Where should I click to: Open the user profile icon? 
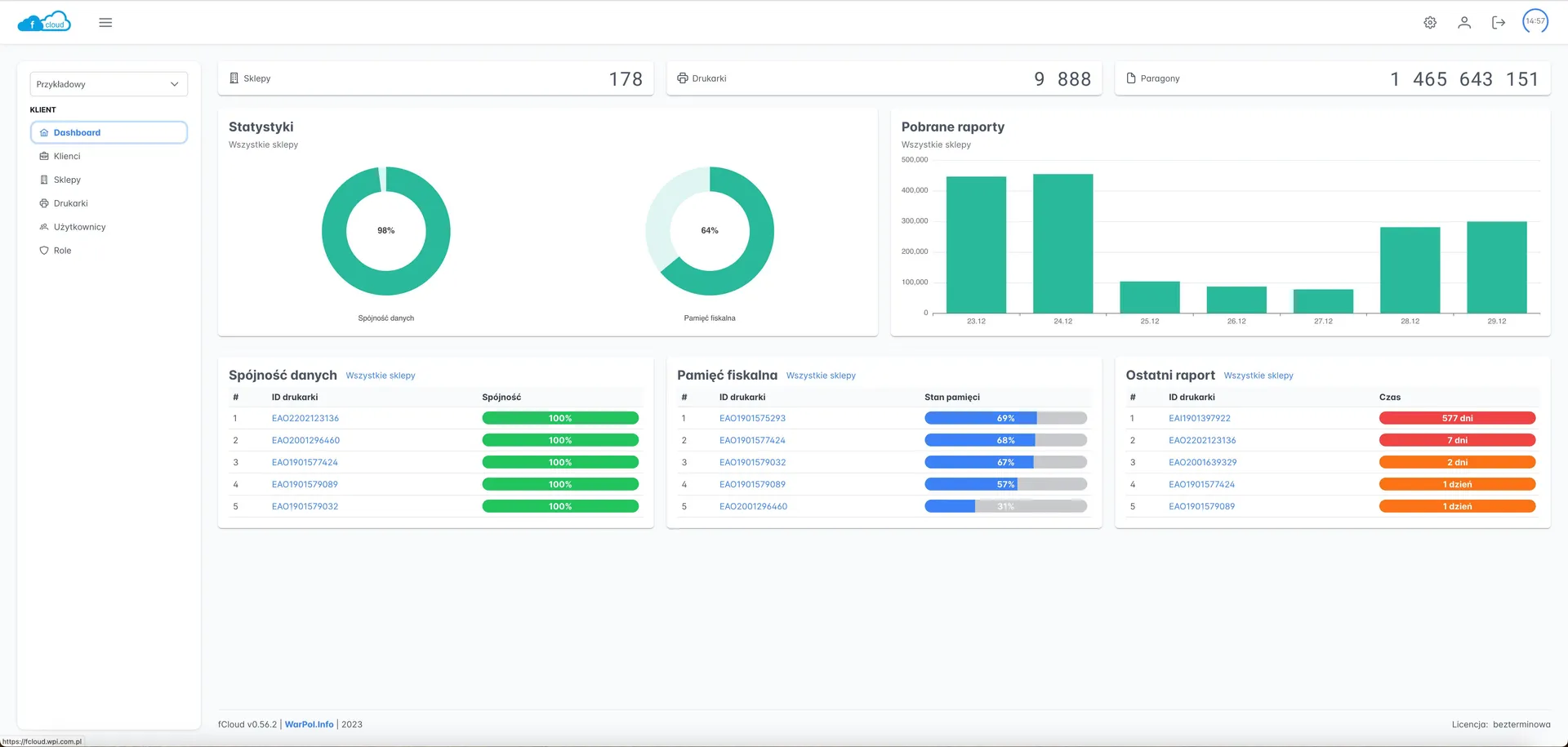1464,23
